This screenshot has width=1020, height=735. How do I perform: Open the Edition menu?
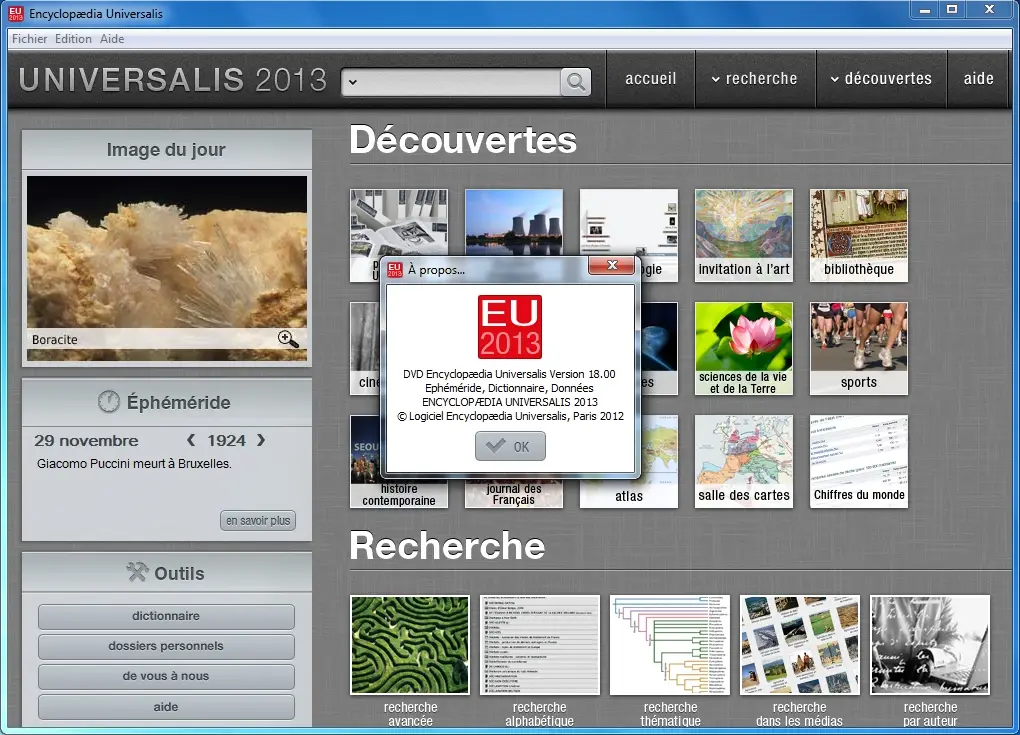pyautogui.click(x=73, y=39)
